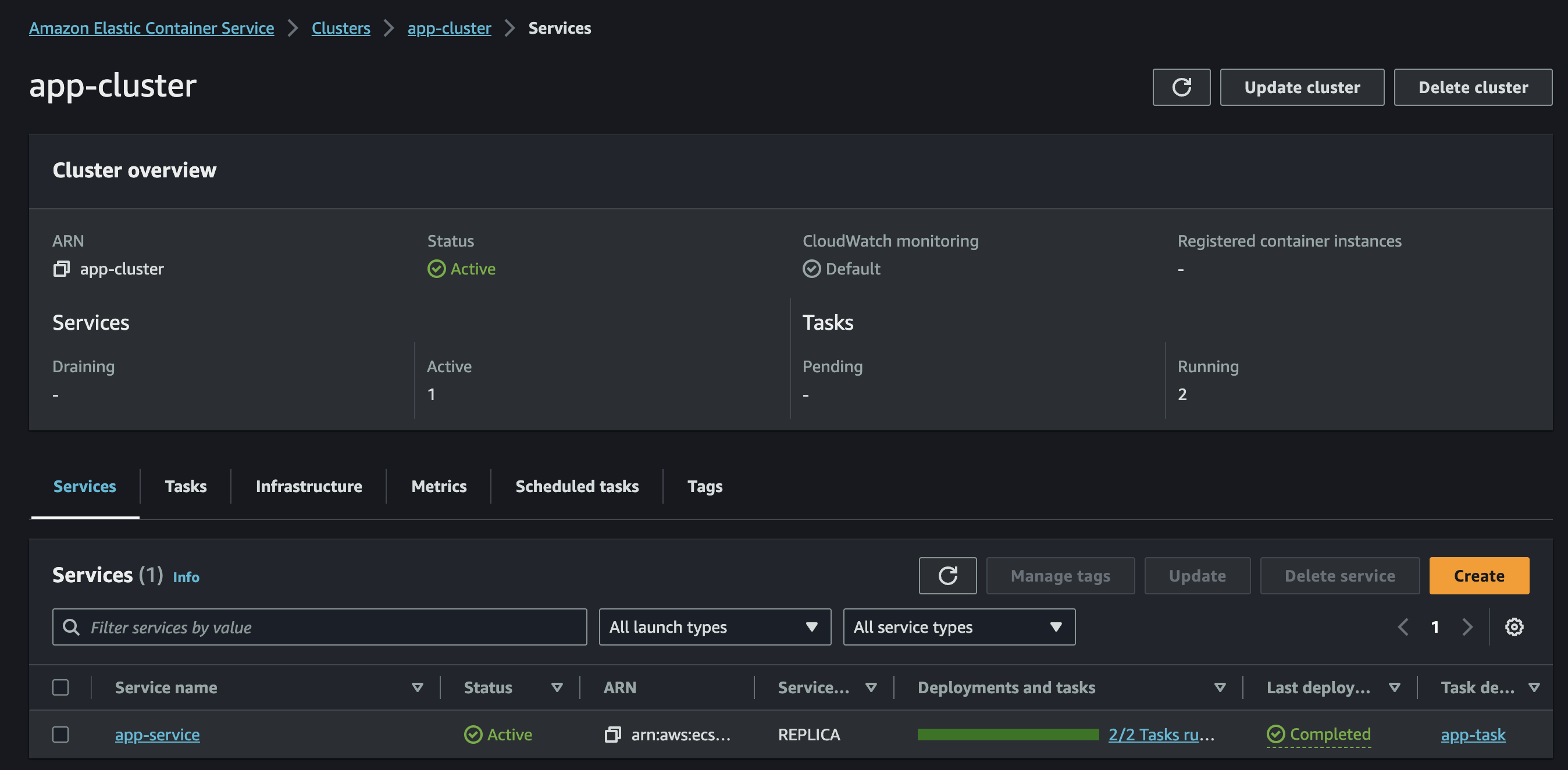The image size is (1568, 770).
Task: Open 2/2 Tasks running link
Action: pyautogui.click(x=1161, y=734)
